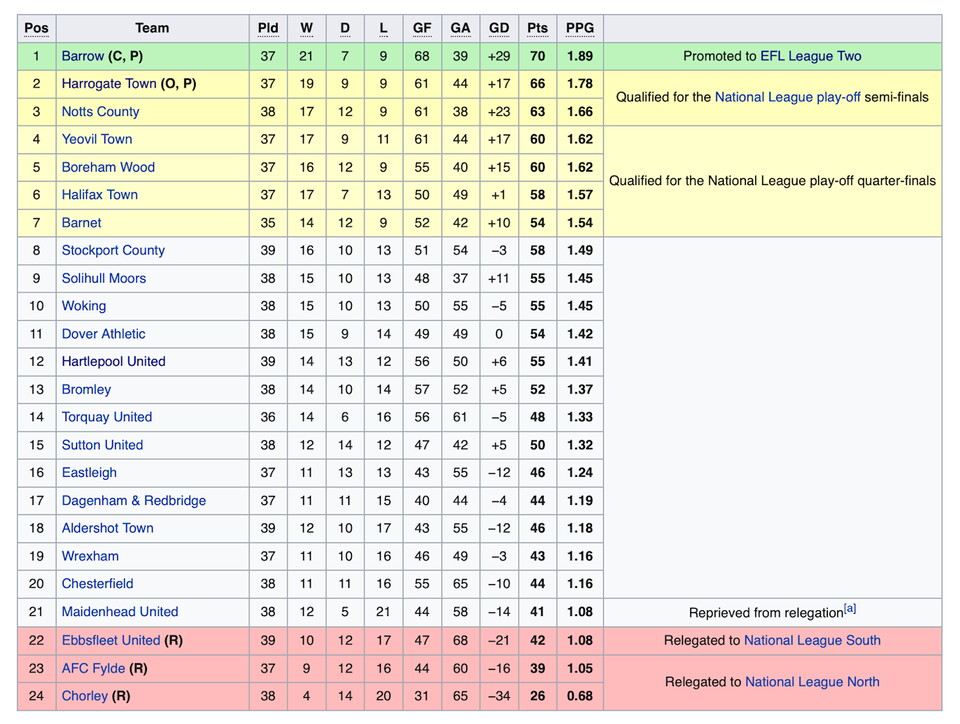Click the Harrogate Town team link
960x724 pixels.
point(109,84)
